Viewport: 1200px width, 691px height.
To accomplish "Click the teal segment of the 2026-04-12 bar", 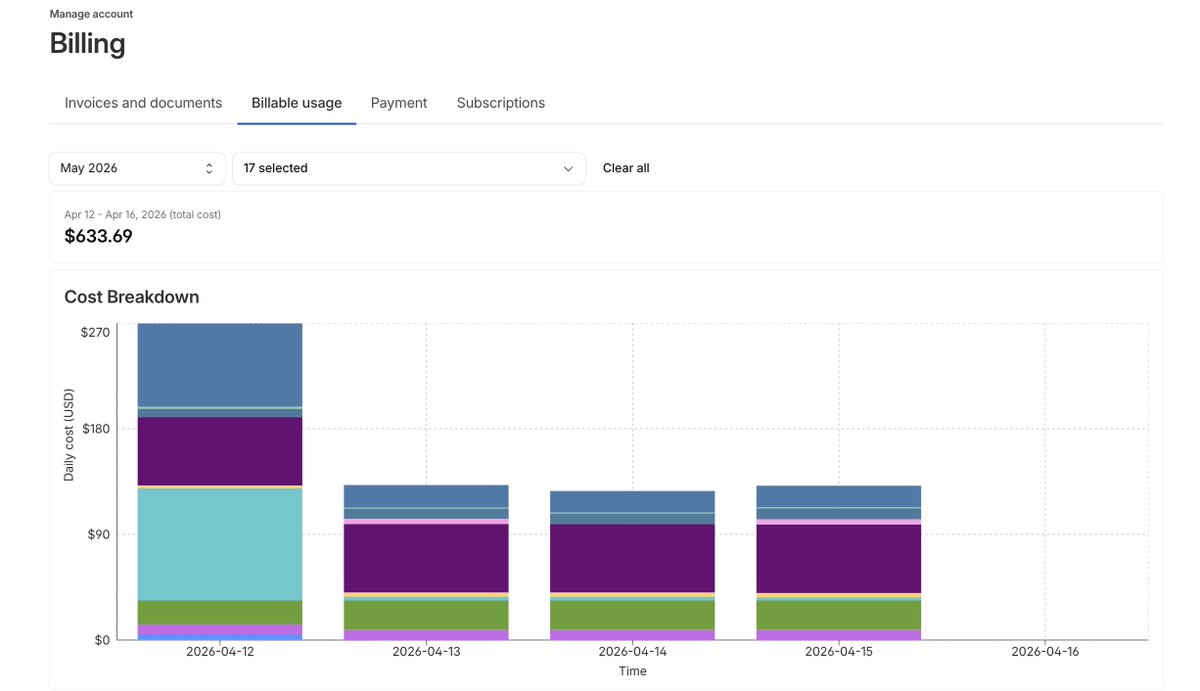I will click(220, 544).
